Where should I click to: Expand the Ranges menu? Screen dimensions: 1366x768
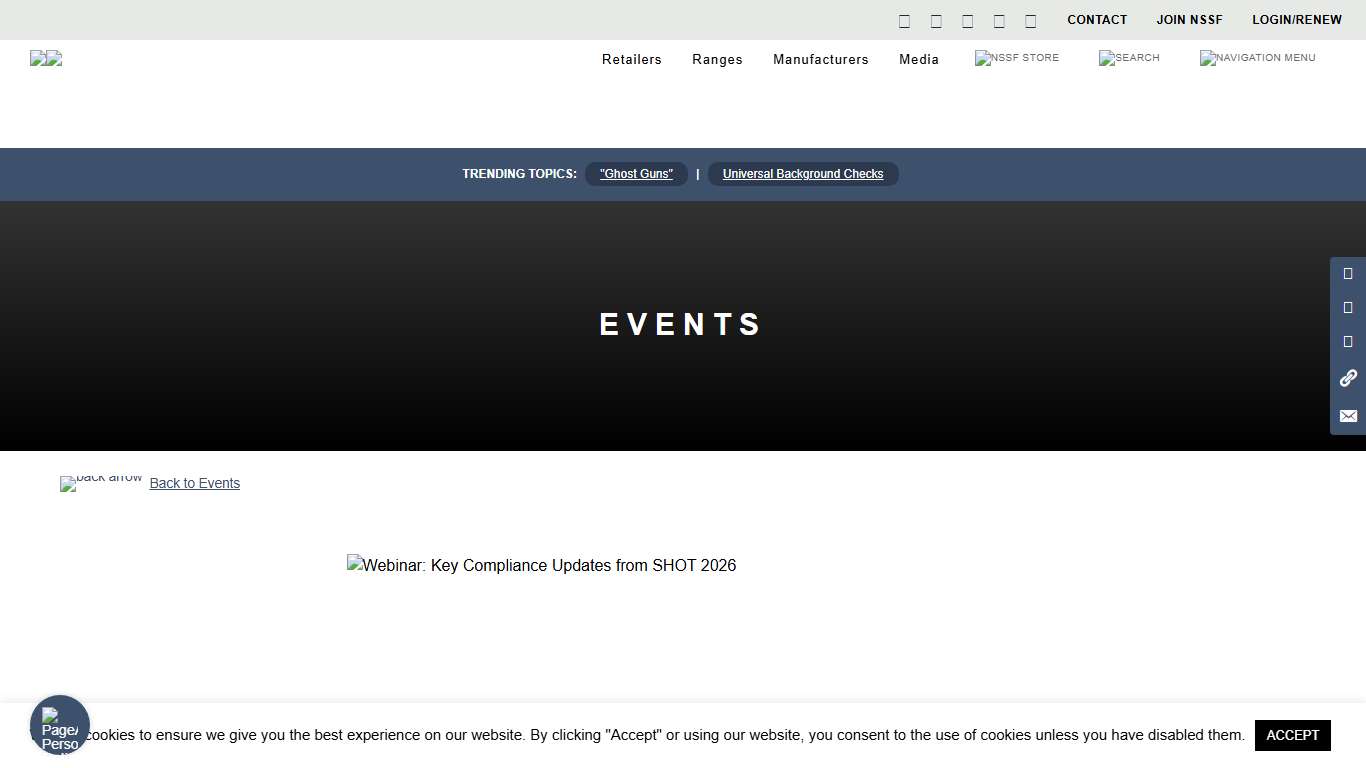717,59
